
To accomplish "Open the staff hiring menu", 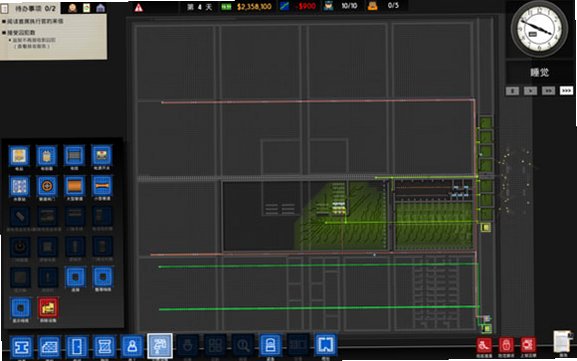I will pos(132,346).
